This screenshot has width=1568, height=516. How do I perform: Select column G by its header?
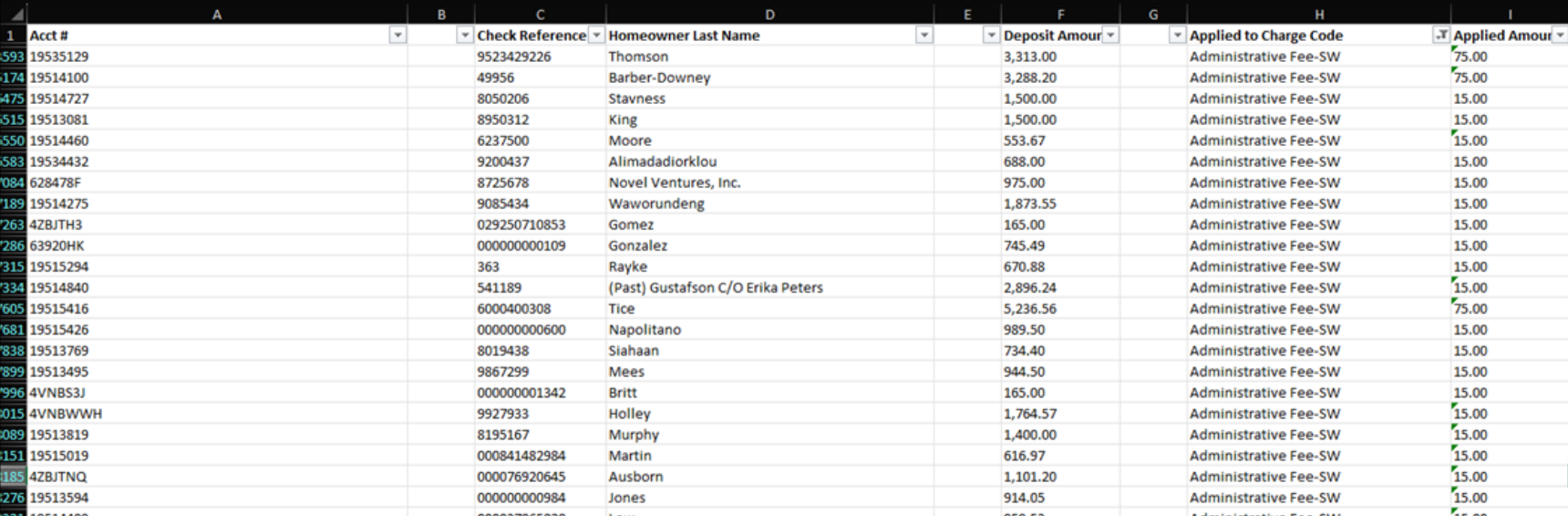pyautogui.click(x=1153, y=15)
